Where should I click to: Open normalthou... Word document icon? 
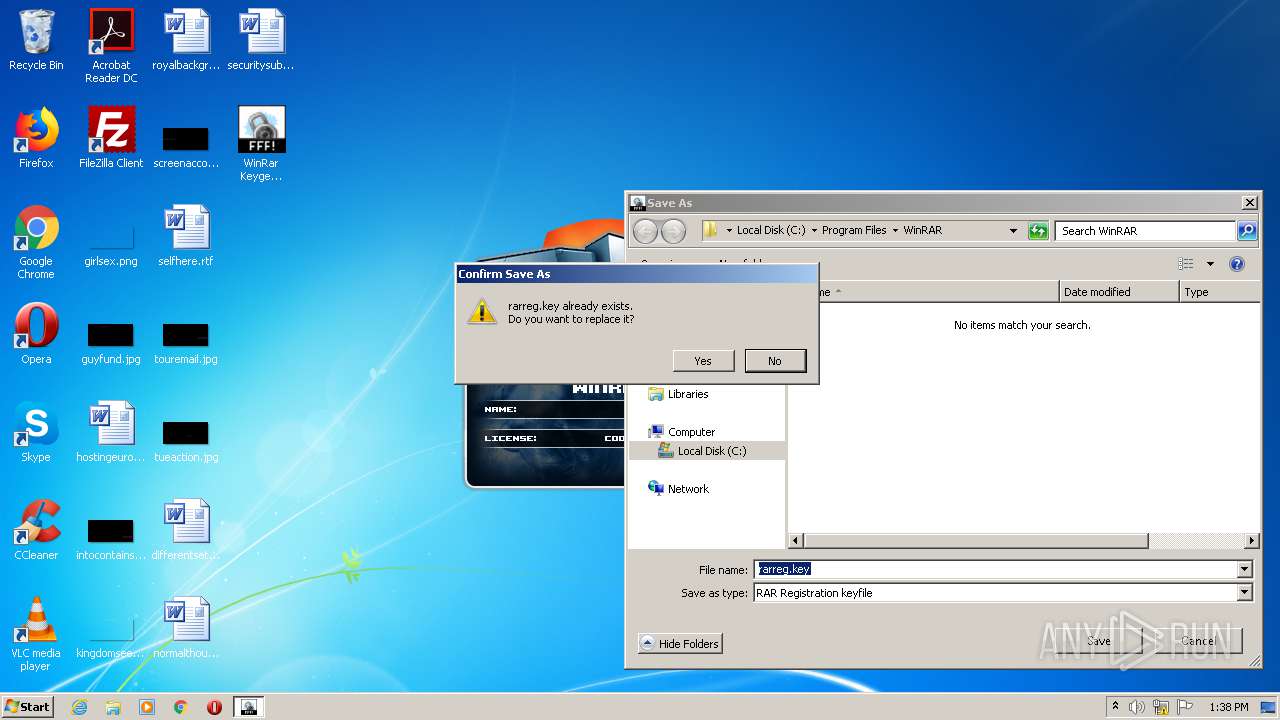pyautogui.click(x=186, y=629)
